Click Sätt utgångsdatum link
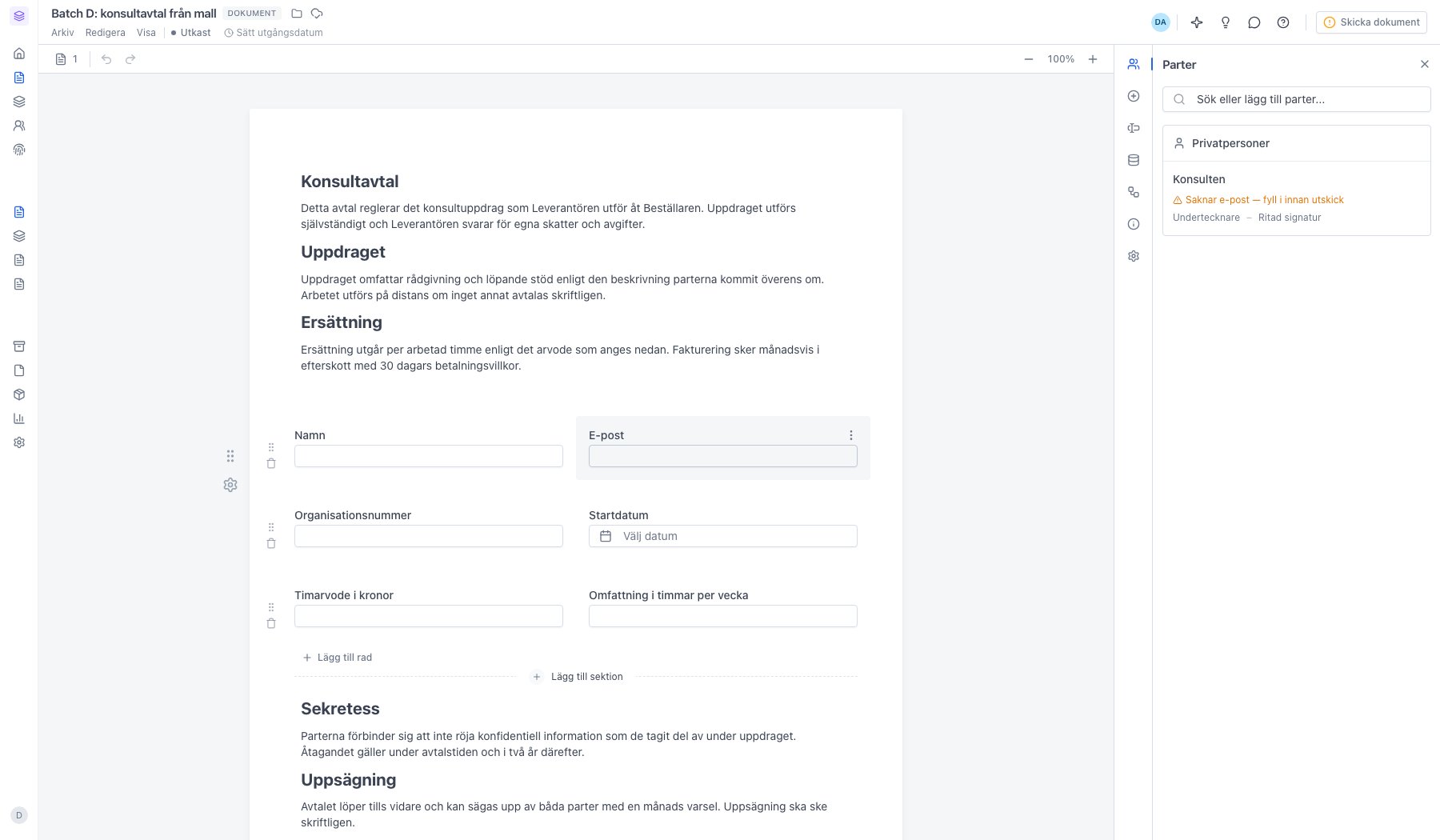1440x840 pixels. pyautogui.click(x=274, y=33)
